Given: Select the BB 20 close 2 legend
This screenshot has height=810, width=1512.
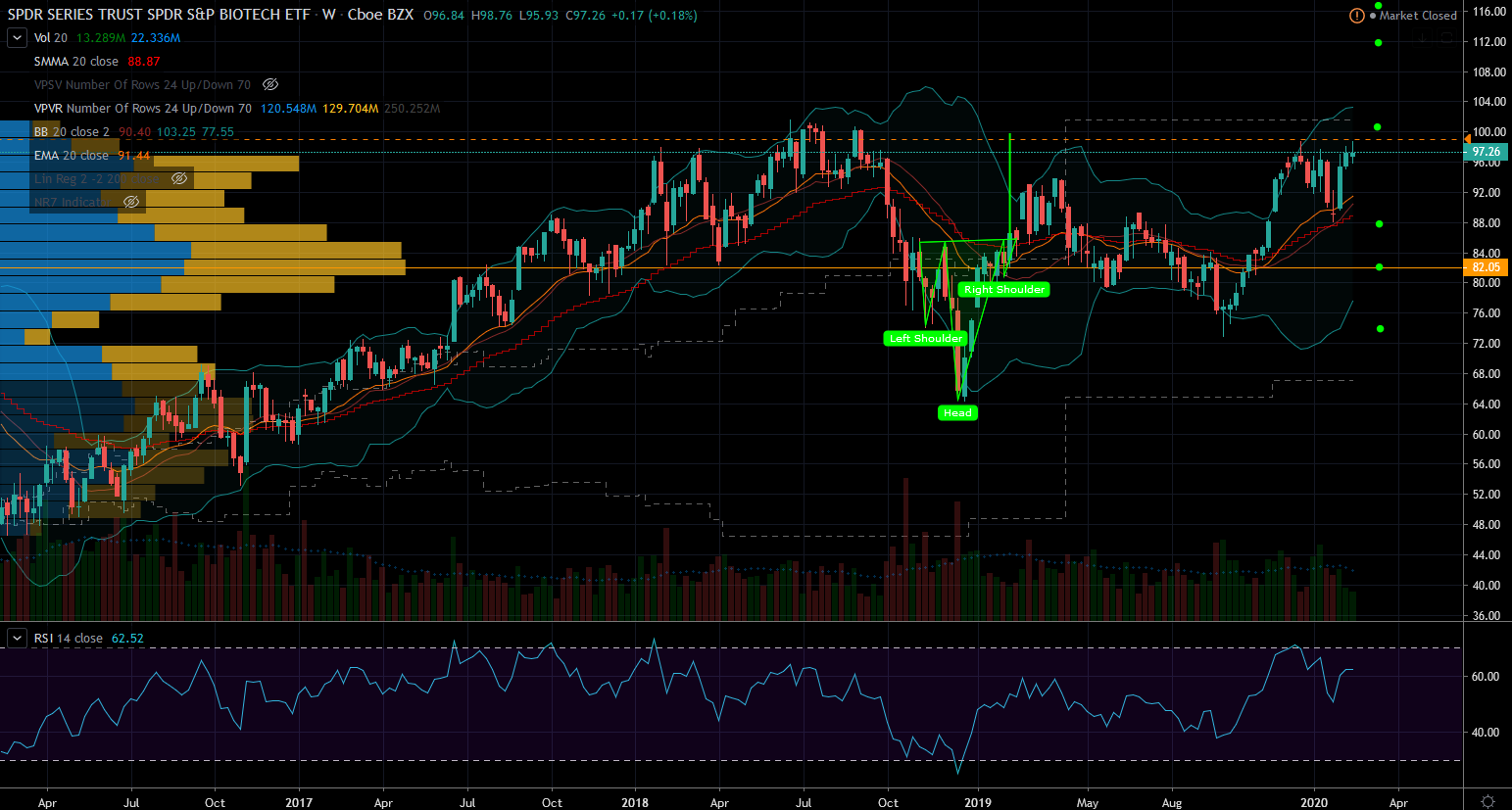Looking at the screenshot, I should pyautogui.click(x=72, y=132).
